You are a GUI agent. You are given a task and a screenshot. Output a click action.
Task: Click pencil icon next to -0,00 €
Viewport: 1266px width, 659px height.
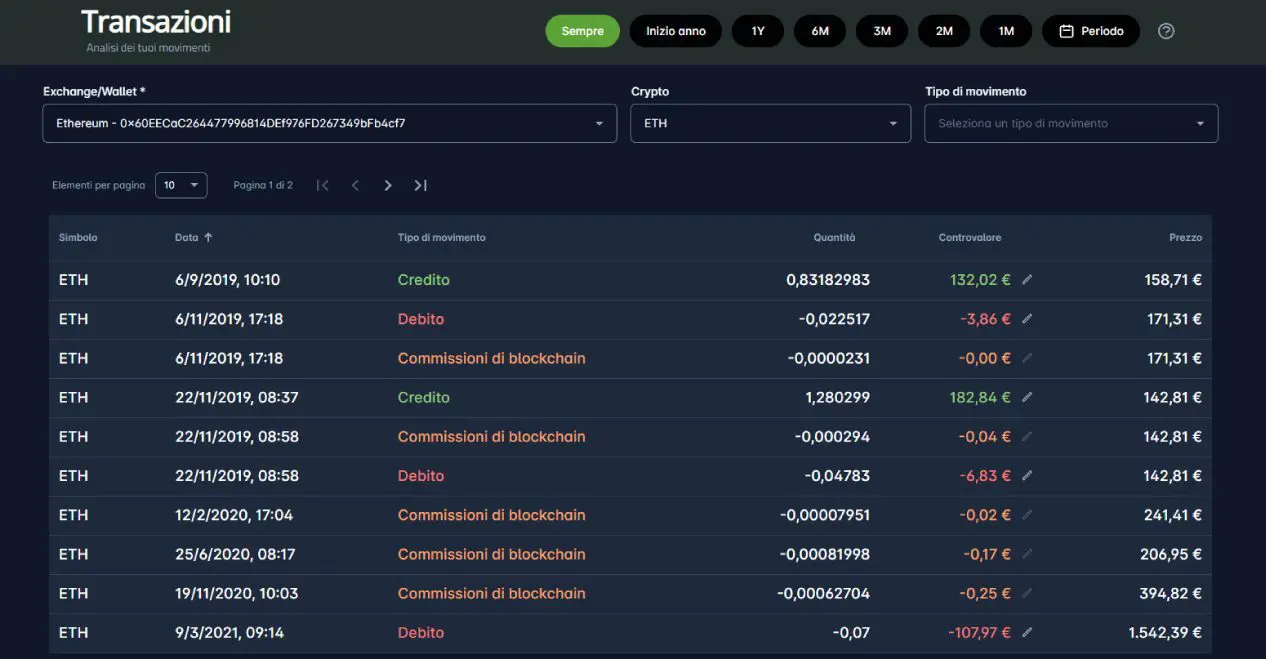point(1027,358)
